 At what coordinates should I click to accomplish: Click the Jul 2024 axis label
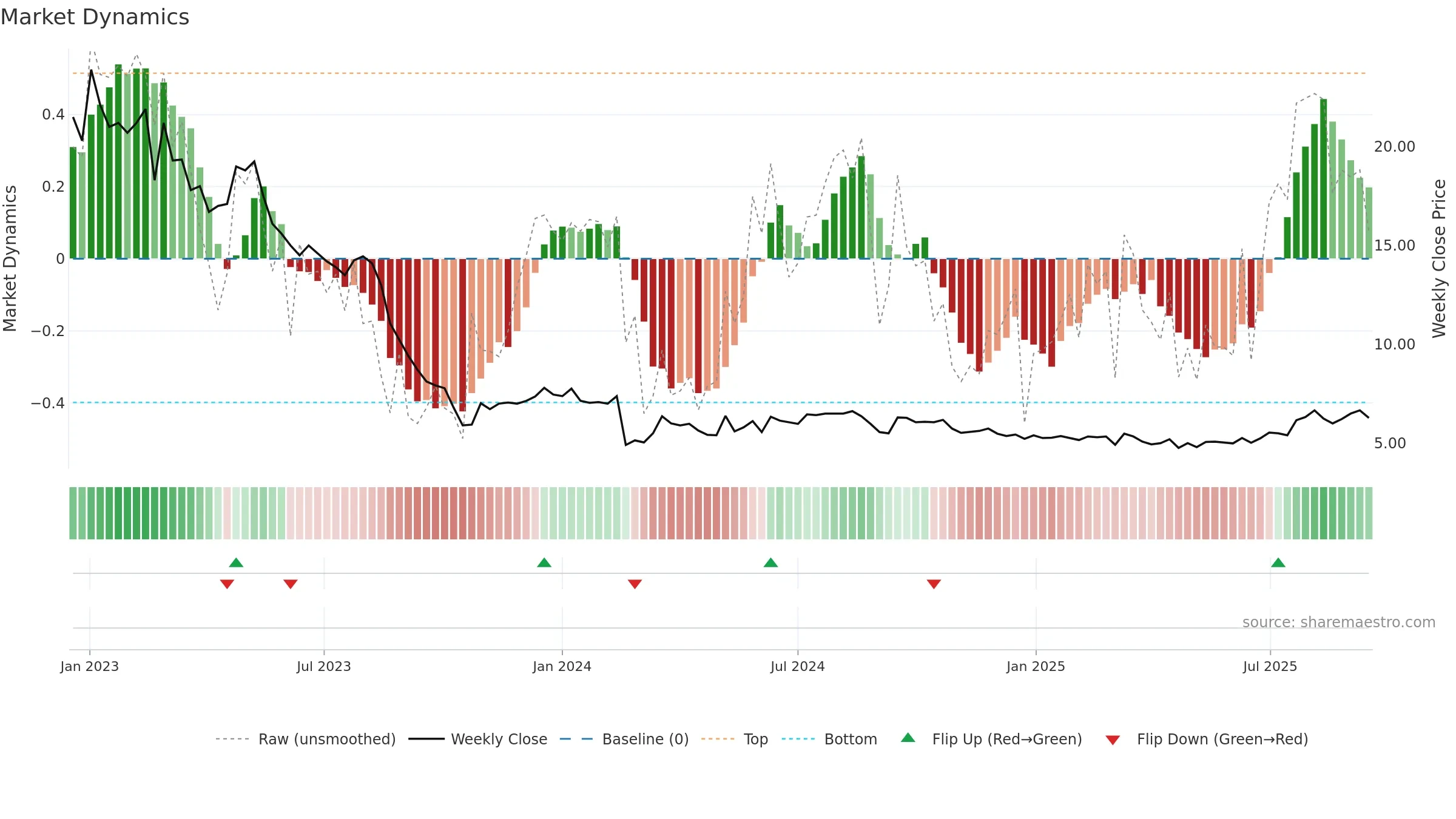[798, 666]
